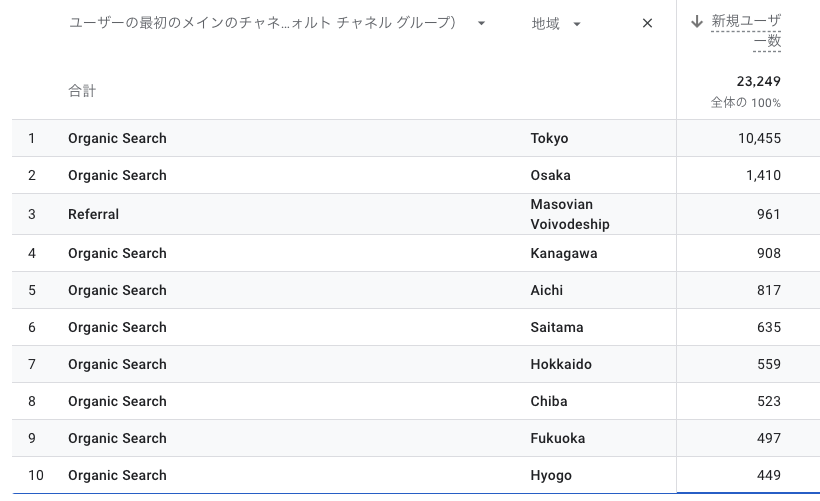Image resolution: width=820 pixels, height=501 pixels.
Task: Click the Osaka region cell
Action: tap(550, 175)
